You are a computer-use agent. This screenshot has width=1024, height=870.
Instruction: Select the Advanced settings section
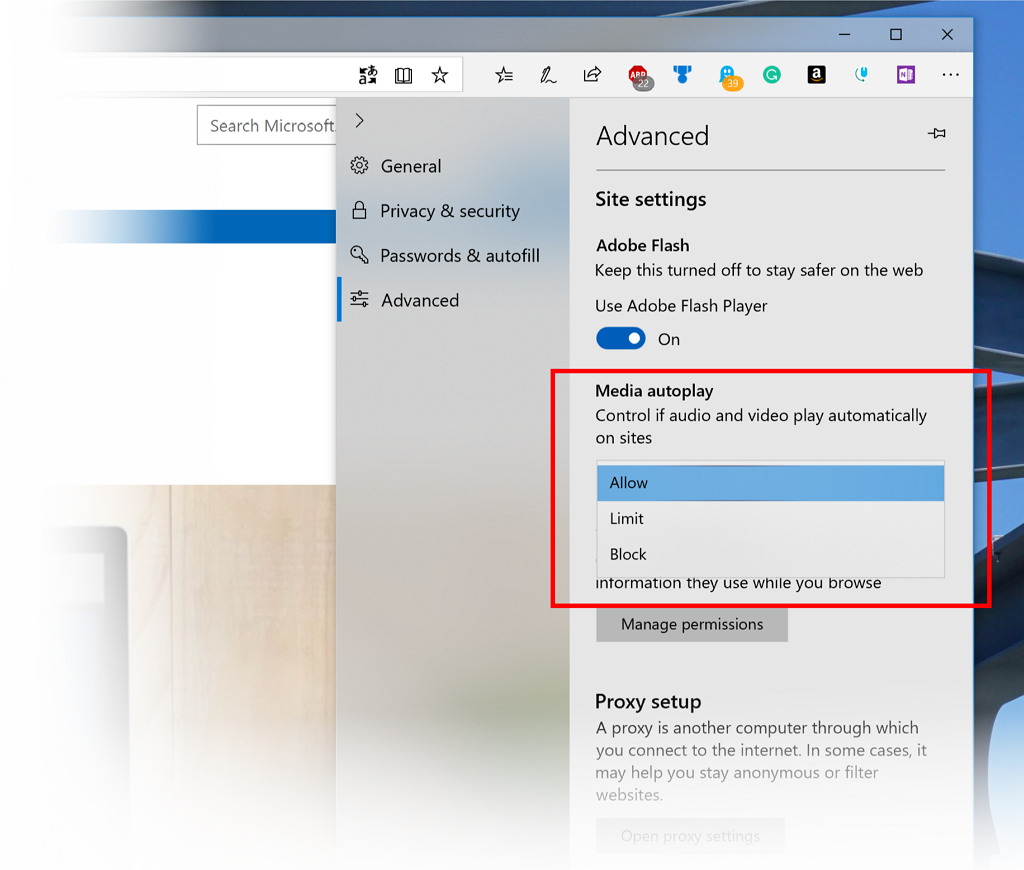pyautogui.click(x=454, y=300)
